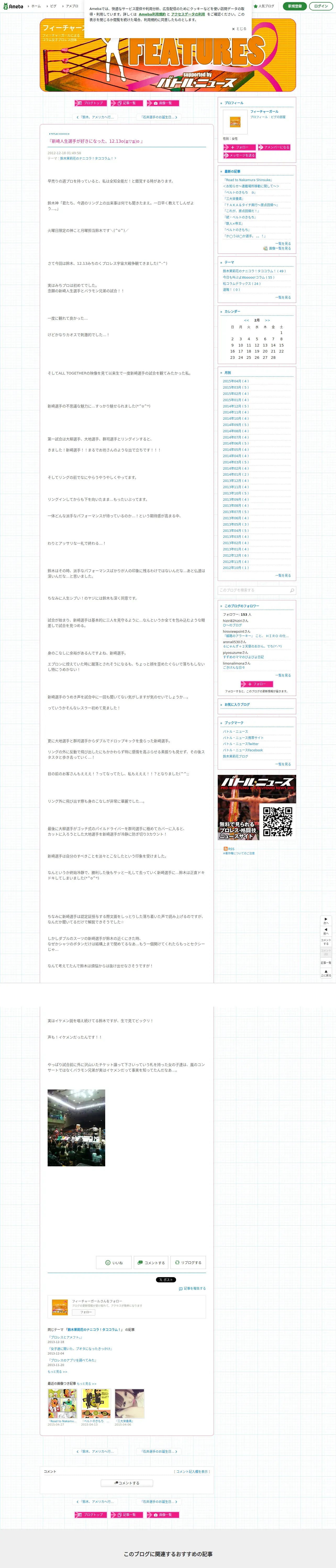Click 記事を報告する report link
Image resolution: width=336 pixels, height=1568 pixels.
(x=192, y=1289)
